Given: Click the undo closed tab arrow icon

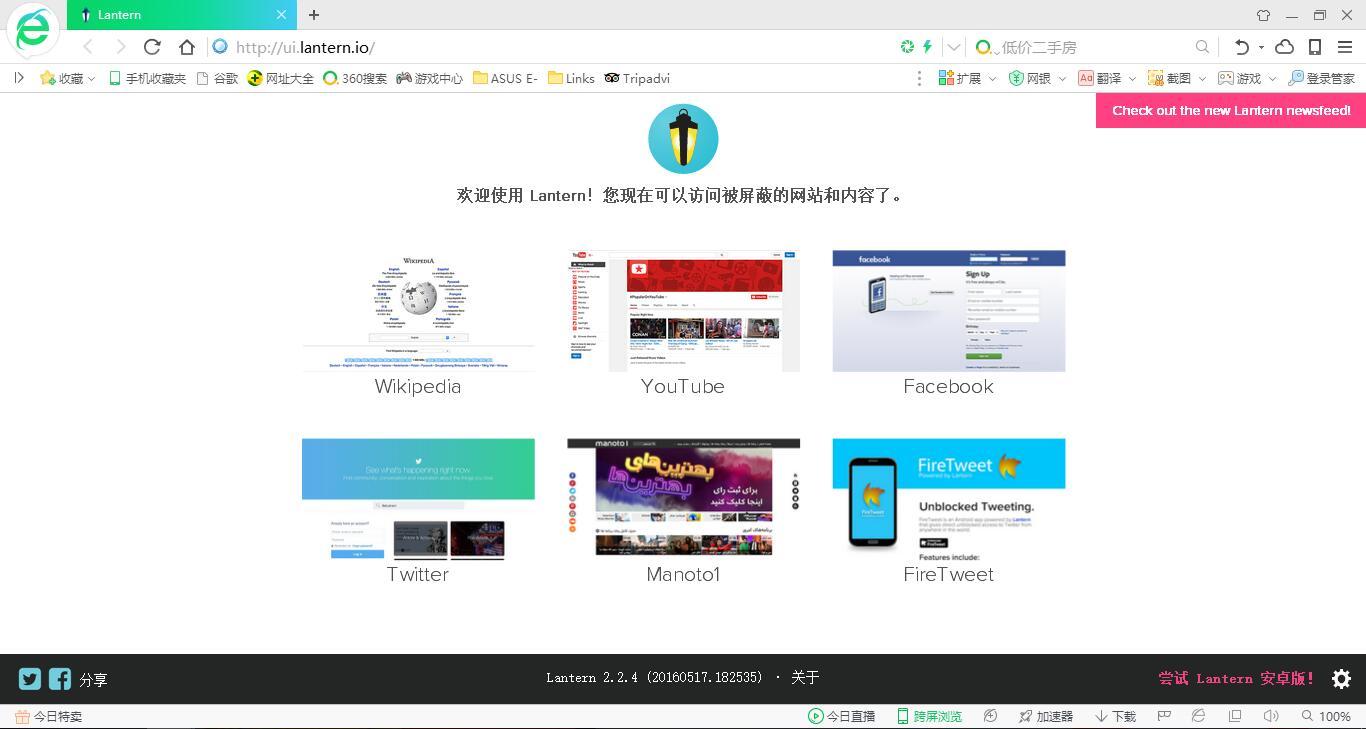Looking at the screenshot, I should (x=1241, y=47).
